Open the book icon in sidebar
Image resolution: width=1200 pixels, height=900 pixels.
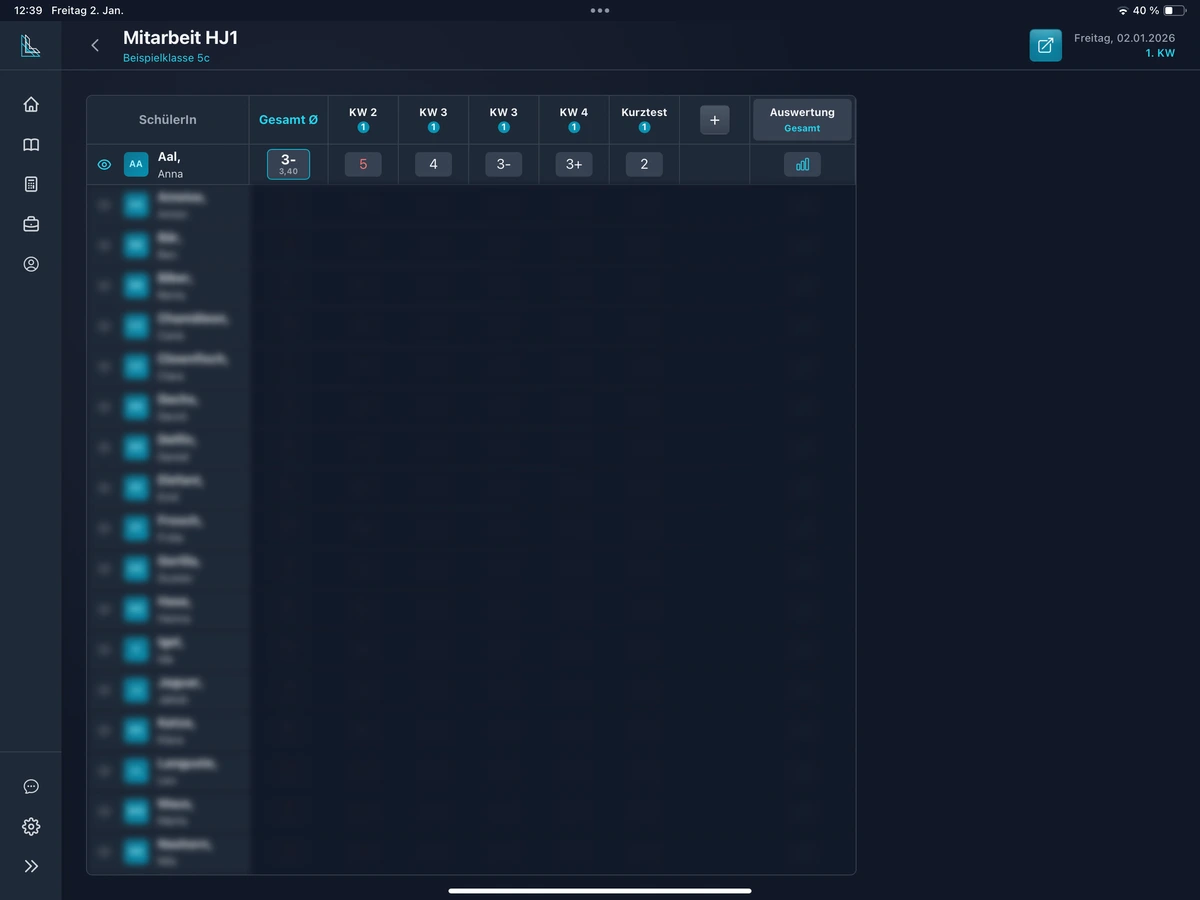31,145
